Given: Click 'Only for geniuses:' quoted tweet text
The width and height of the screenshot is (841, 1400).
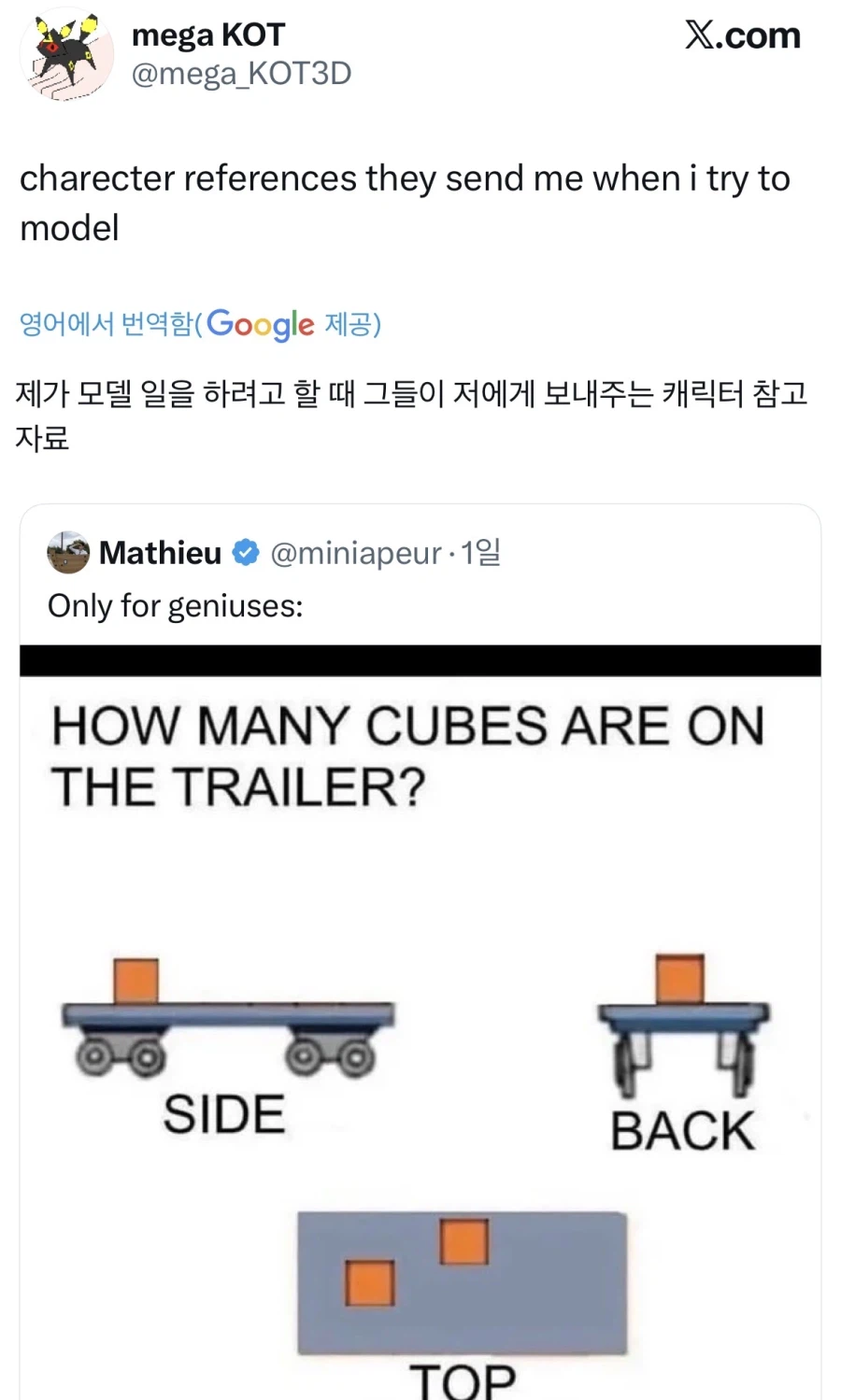Looking at the screenshot, I should pyautogui.click(x=173, y=605).
